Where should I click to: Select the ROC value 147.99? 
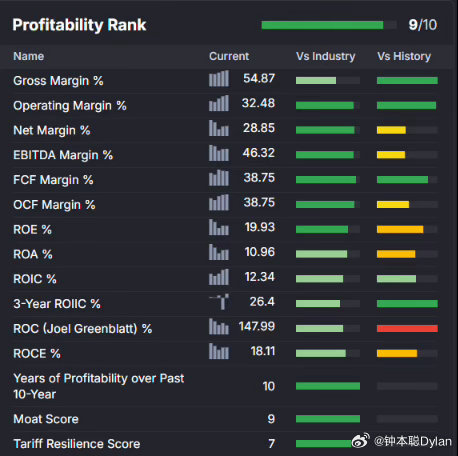point(257,326)
